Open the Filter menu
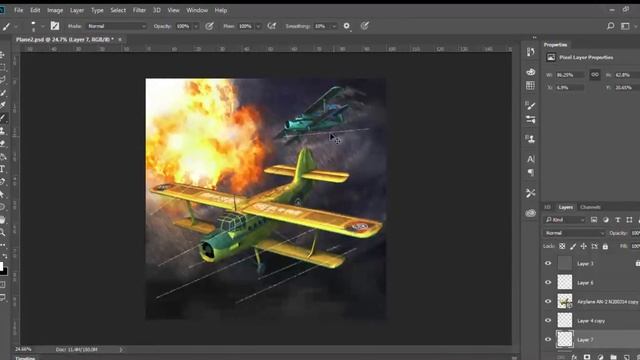The image size is (640, 360). tap(139, 10)
